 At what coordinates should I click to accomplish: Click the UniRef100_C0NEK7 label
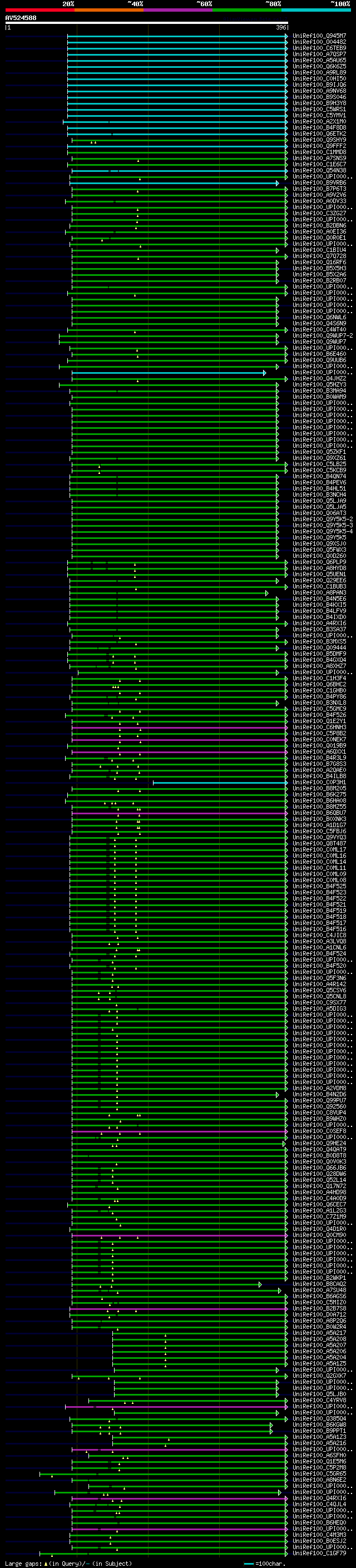pyautogui.click(x=319, y=740)
